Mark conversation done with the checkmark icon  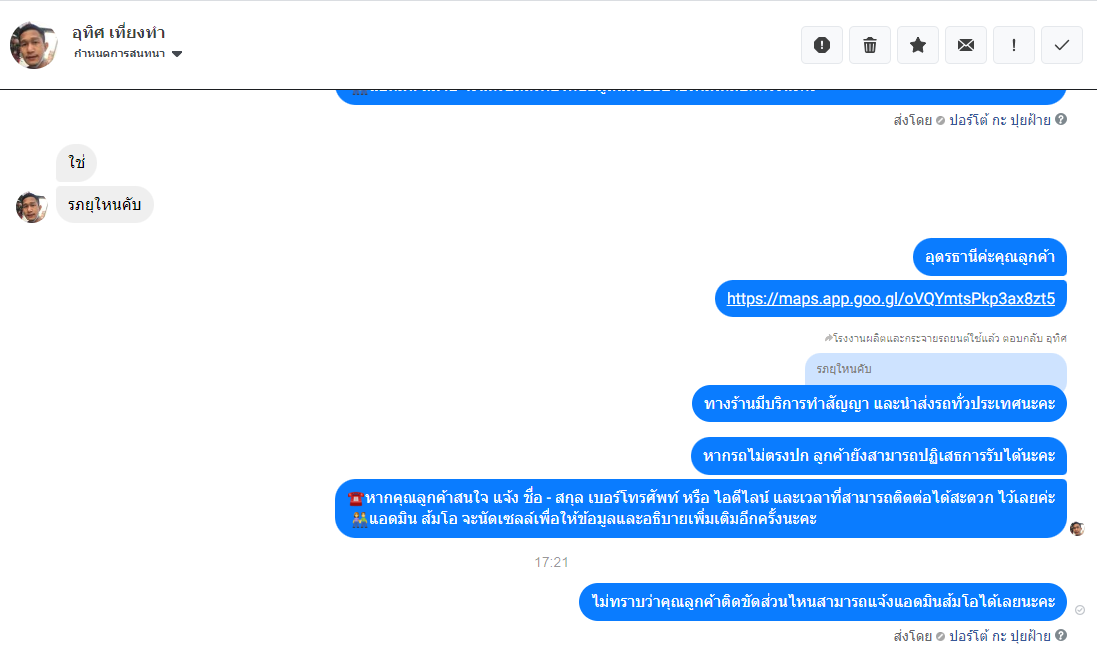[1062, 45]
